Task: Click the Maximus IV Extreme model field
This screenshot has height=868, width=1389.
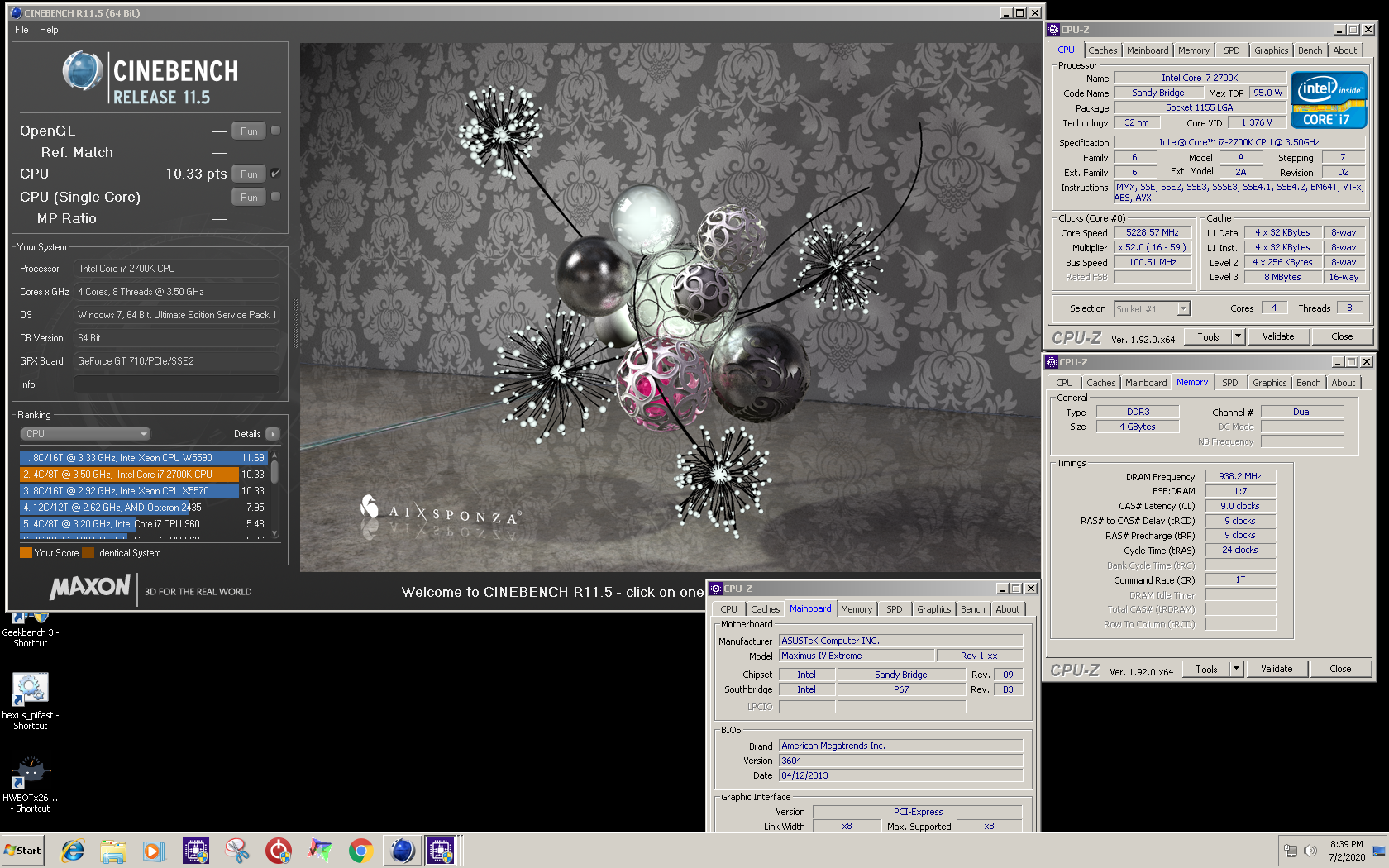Action: pos(857,656)
